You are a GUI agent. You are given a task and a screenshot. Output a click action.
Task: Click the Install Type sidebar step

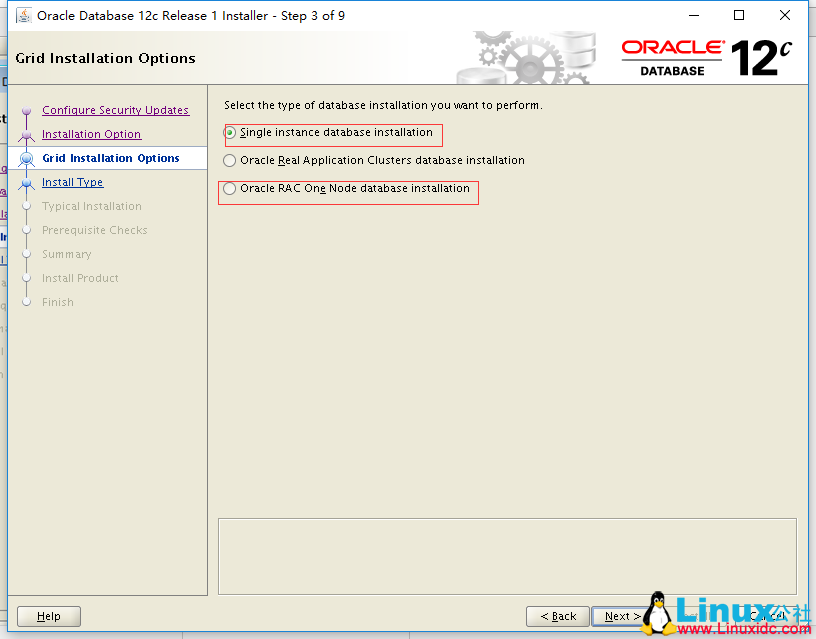(x=71, y=182)
